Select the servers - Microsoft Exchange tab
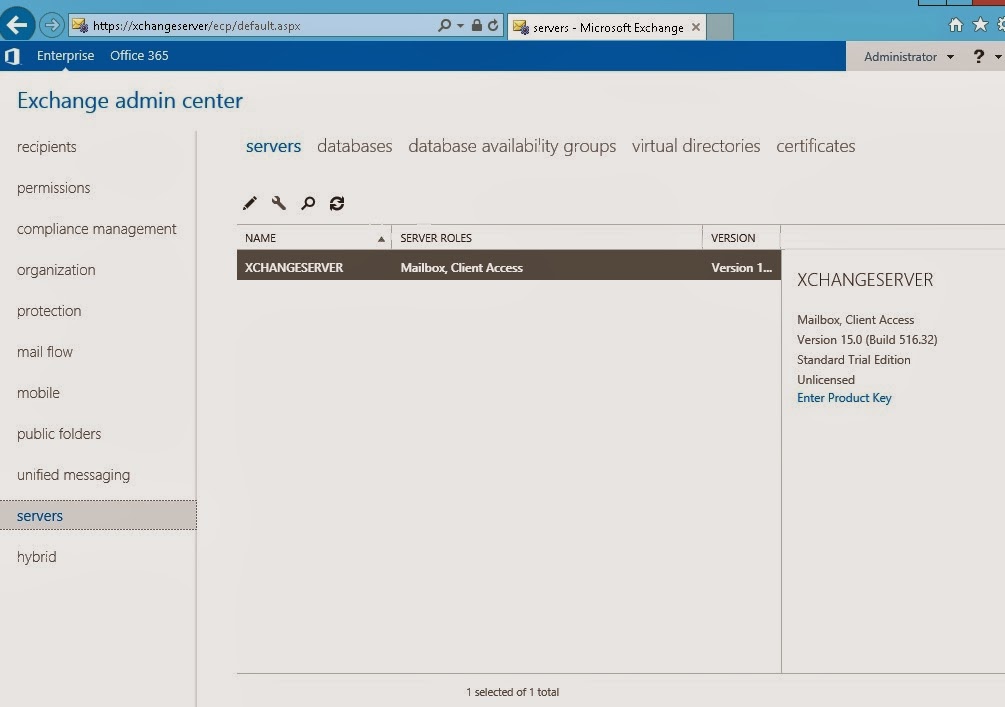 click(x=607, y=28)
